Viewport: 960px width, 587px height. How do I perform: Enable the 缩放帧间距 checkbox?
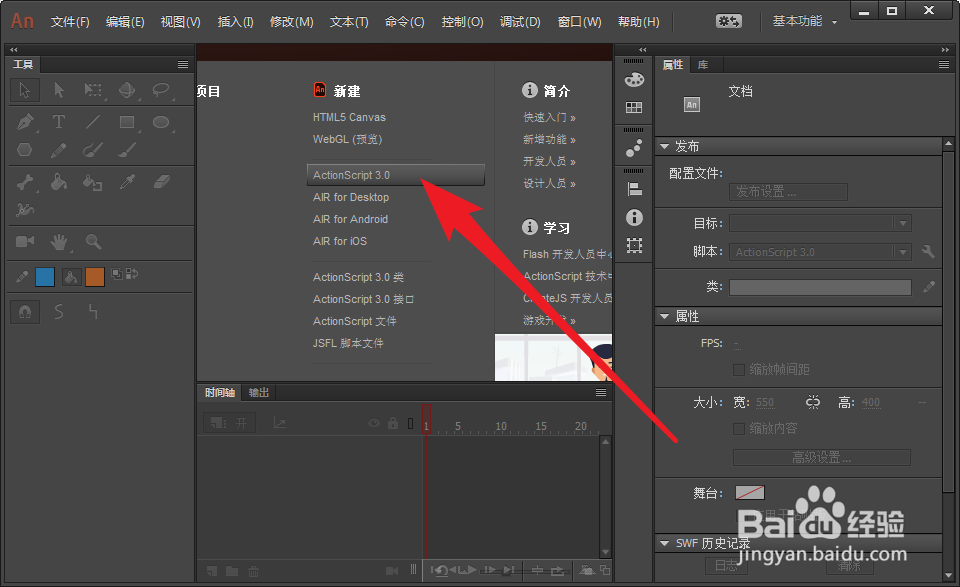(739, 370)
